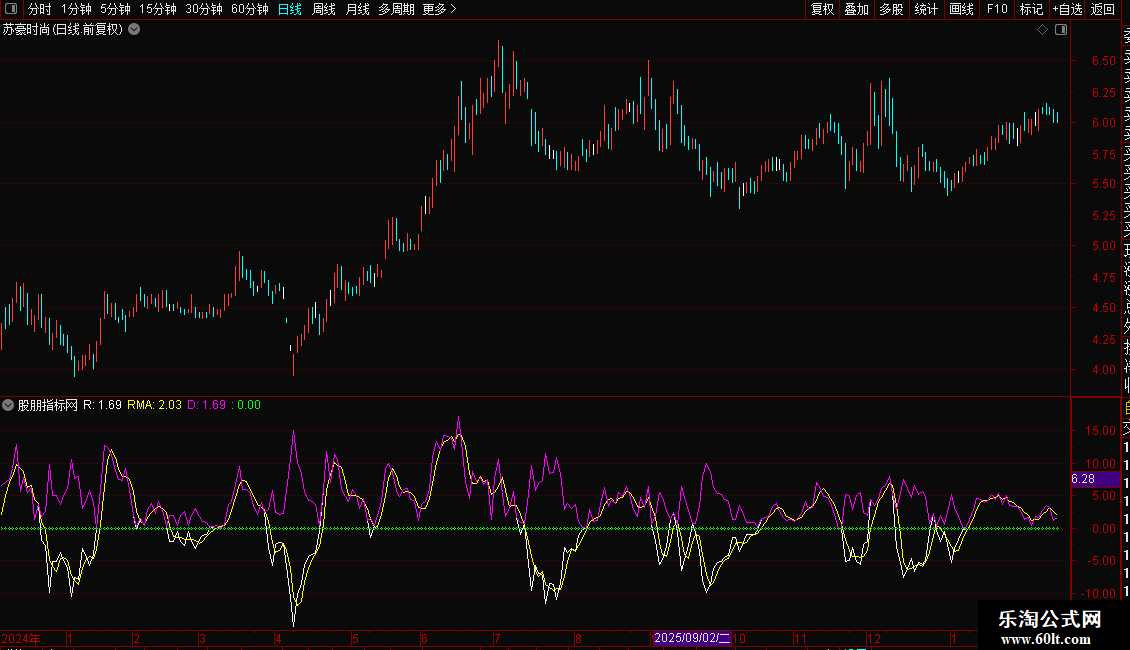This screenshot has height=650, width=1130.
Task: Switch to 周线 weekly chart
Action: point(324,9)
